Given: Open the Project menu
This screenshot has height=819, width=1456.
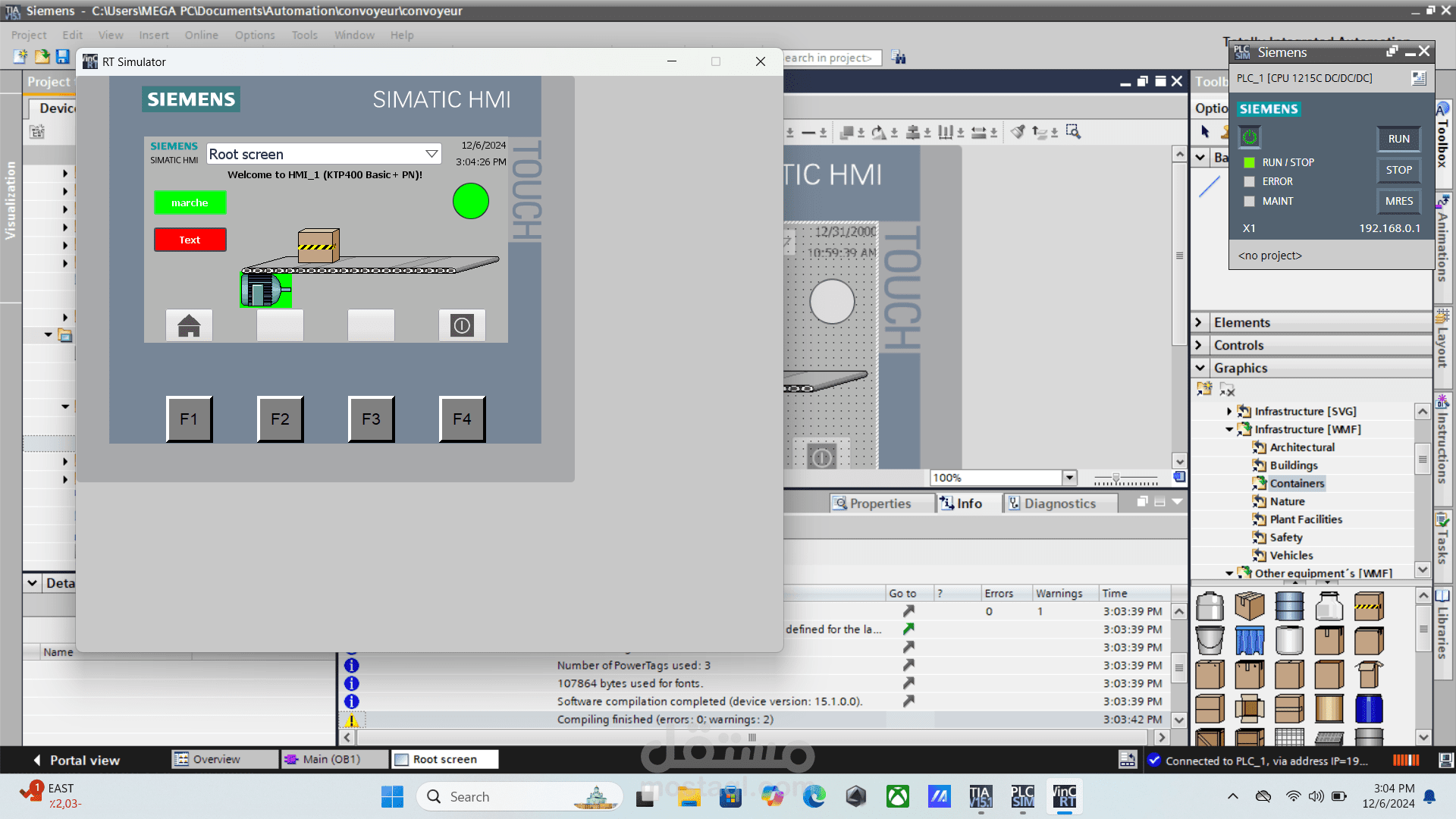Looking at the screenshot, I should (29, 35).
